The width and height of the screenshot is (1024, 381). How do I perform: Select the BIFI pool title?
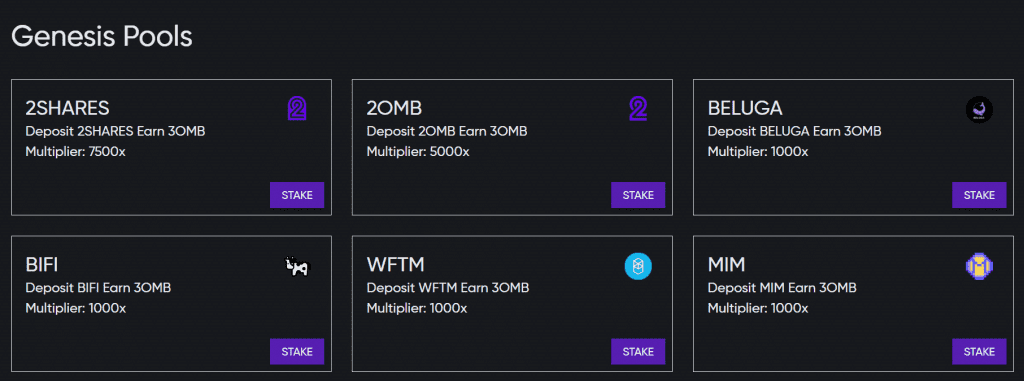point(42,265)
